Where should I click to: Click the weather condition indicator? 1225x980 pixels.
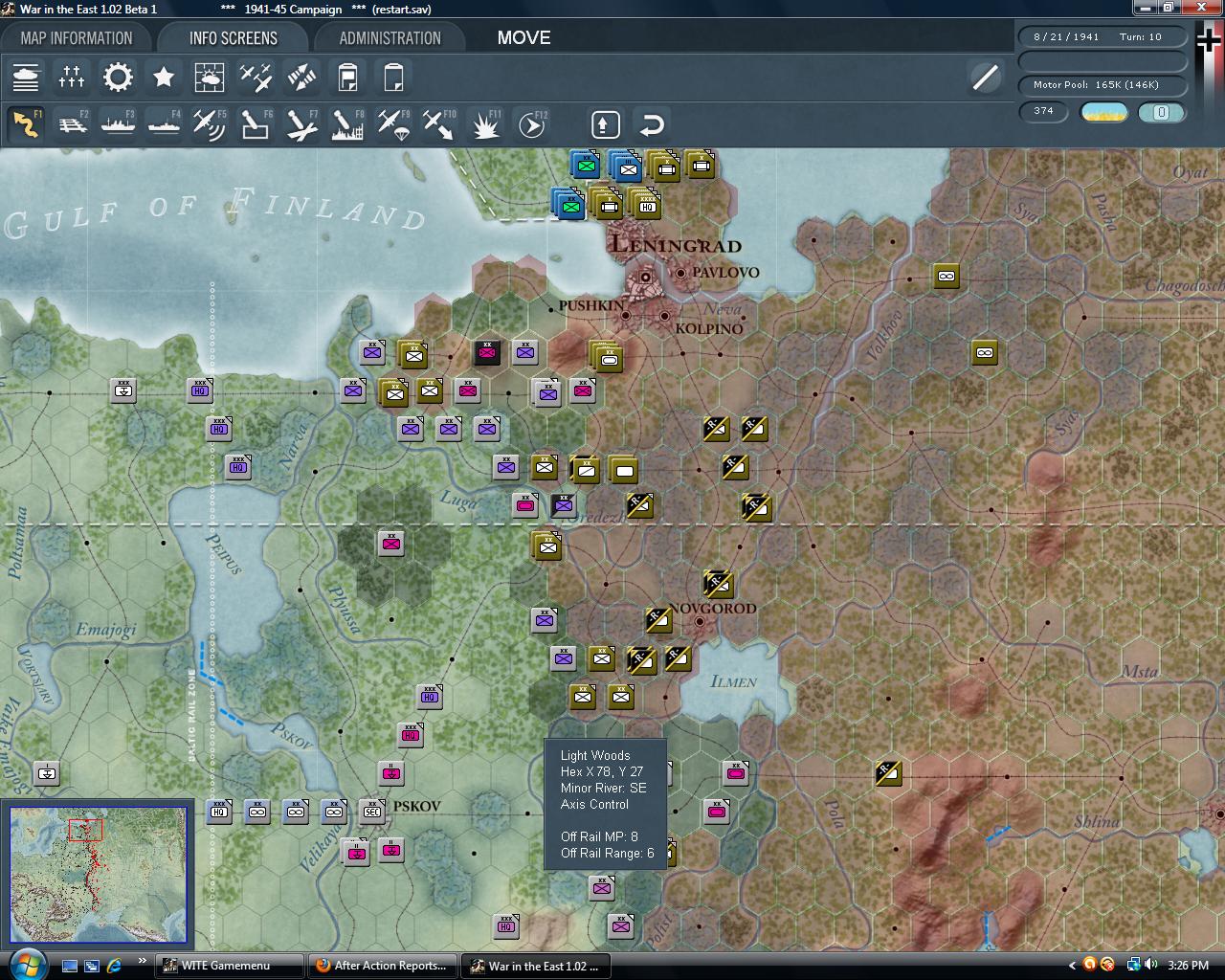pos(1104,112)
